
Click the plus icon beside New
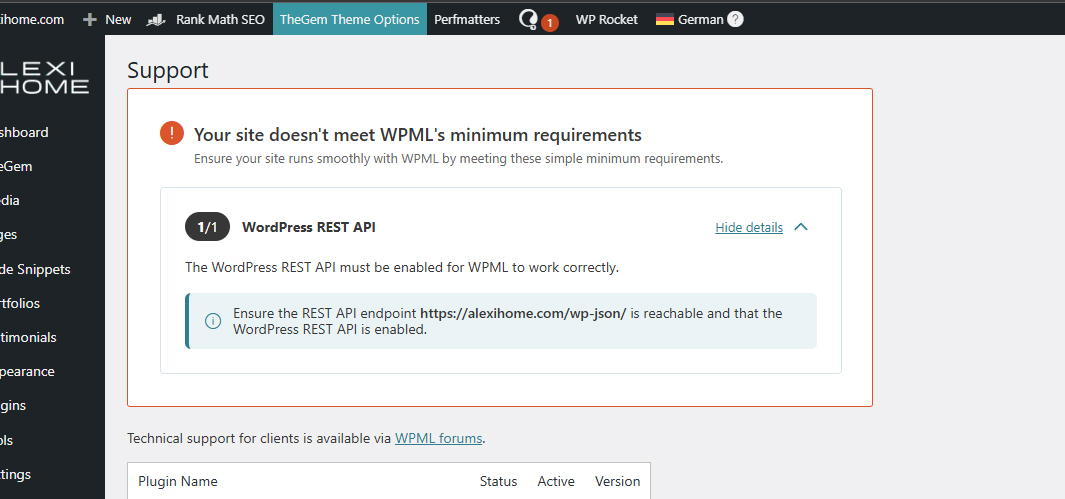pos(90,19)
